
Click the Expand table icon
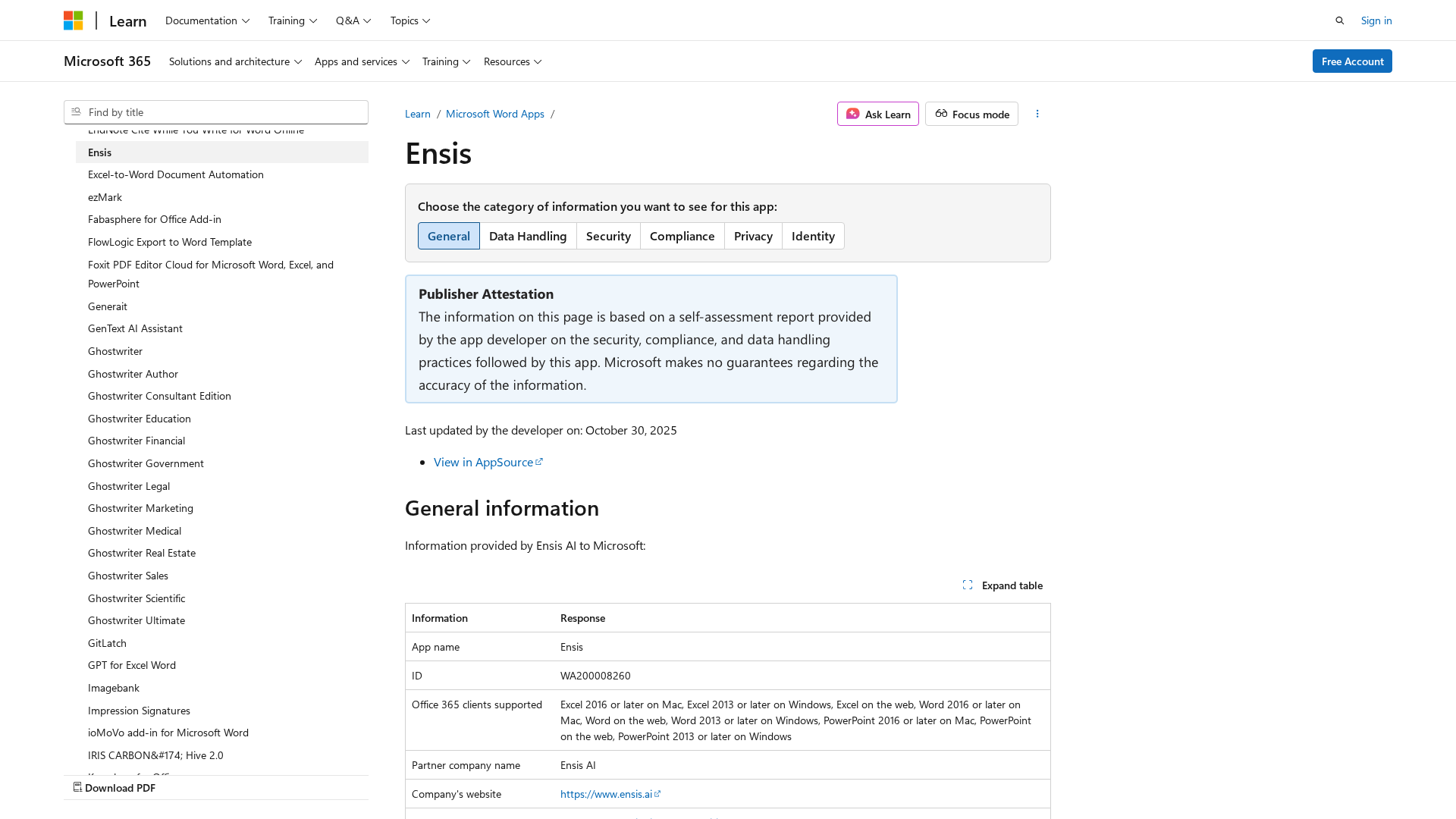(968, 585)
